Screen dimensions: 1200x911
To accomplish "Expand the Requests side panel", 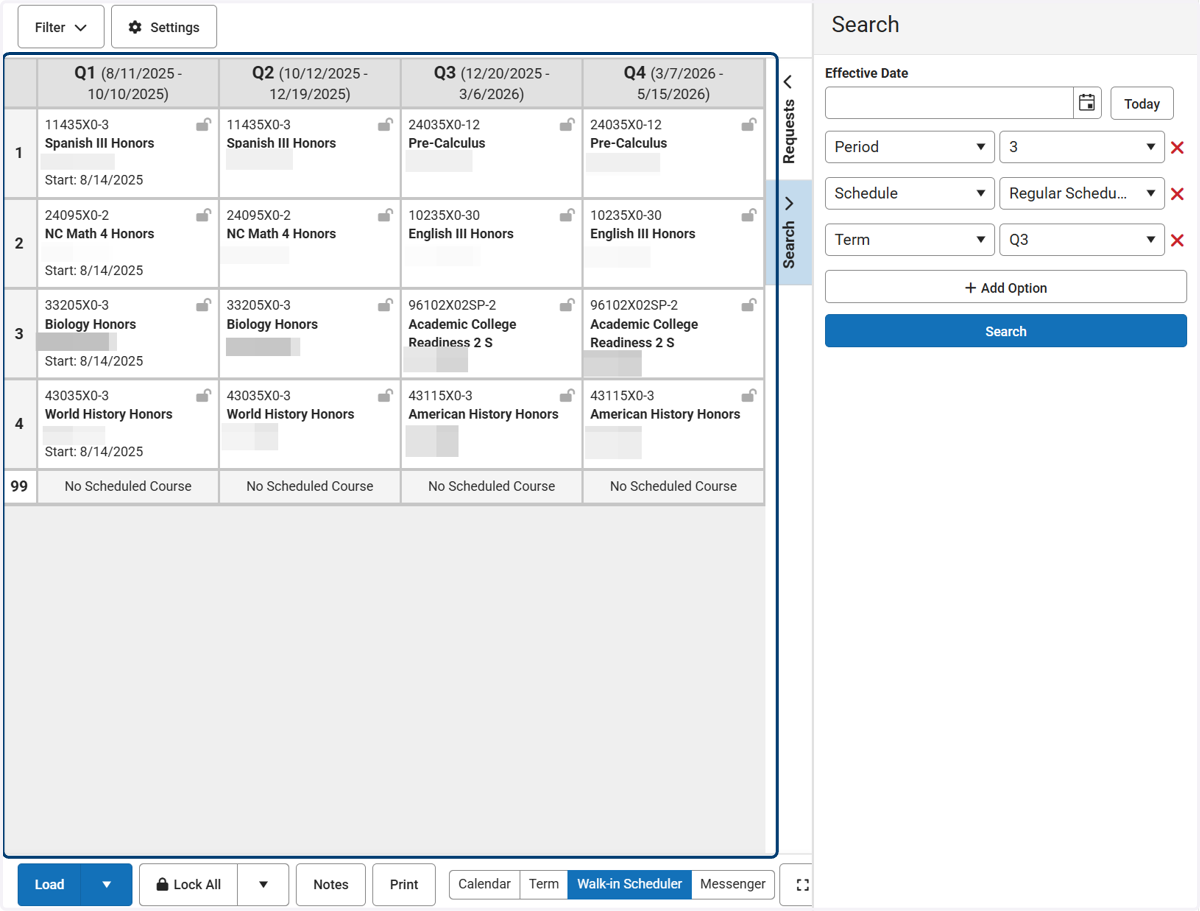I will click(789, 118).
